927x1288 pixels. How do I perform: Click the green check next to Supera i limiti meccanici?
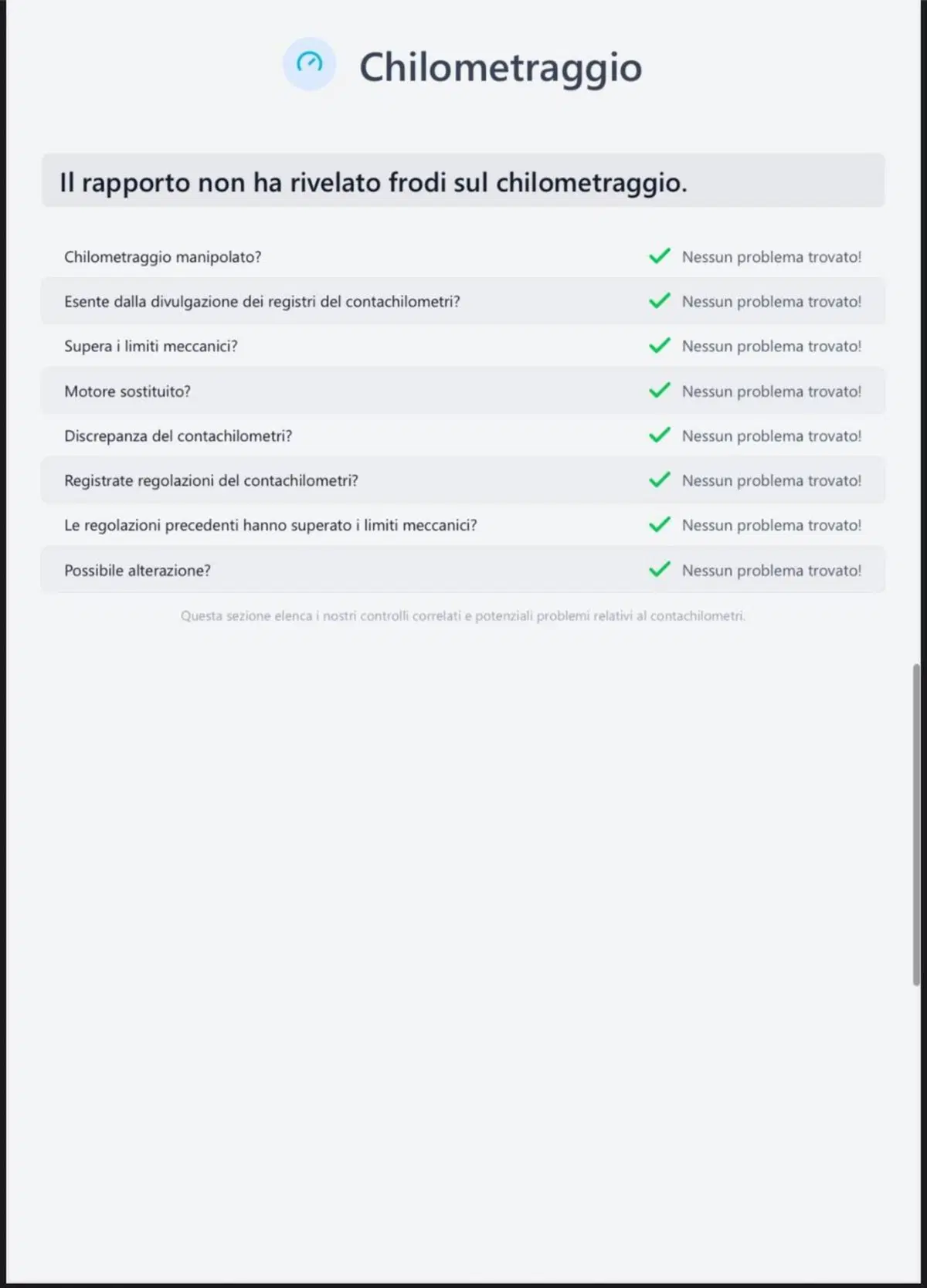(x=660, y=346)
